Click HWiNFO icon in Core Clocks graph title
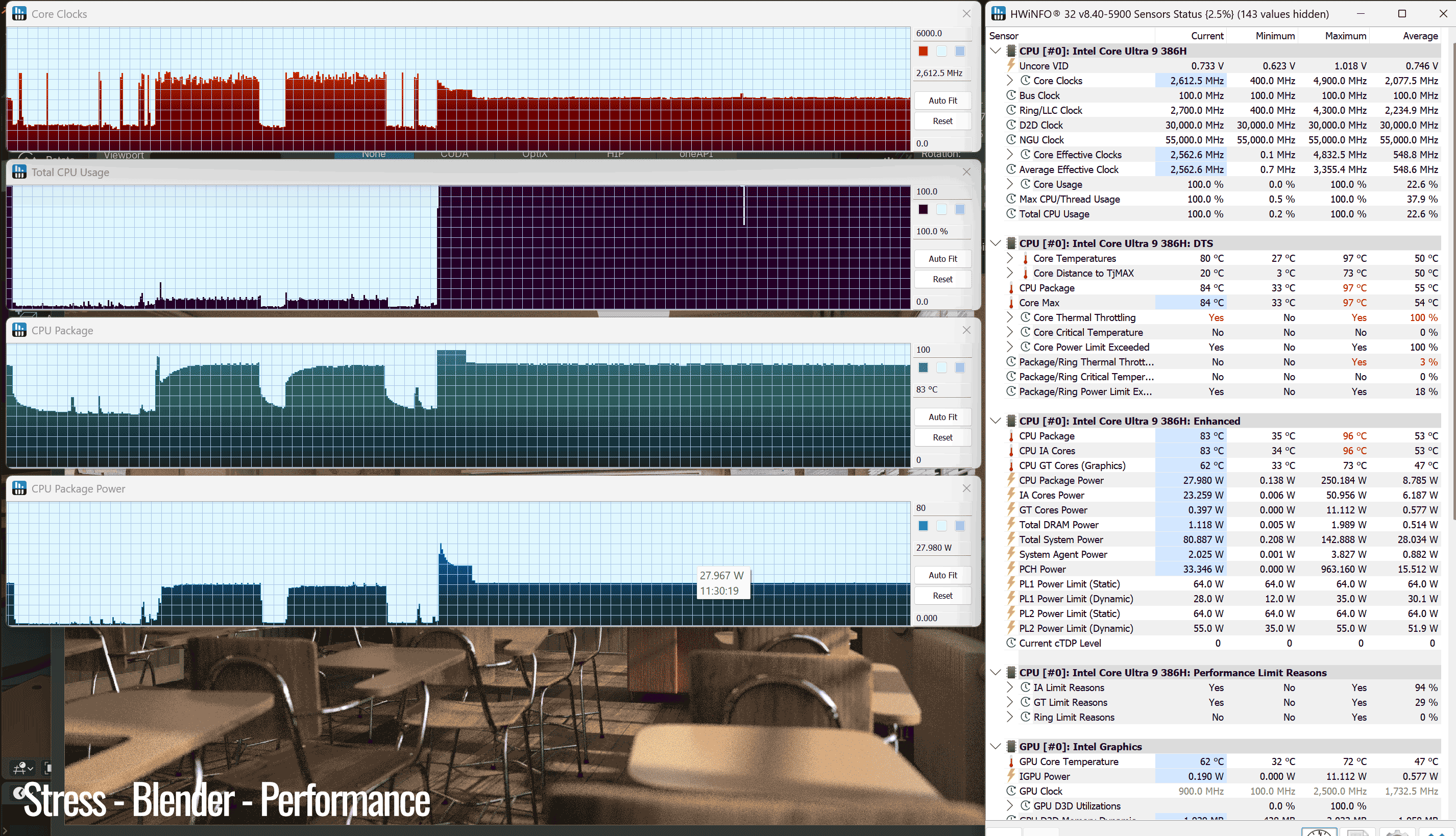The height and width of the screenshot is (836, 1456). [x=19, y=14]
